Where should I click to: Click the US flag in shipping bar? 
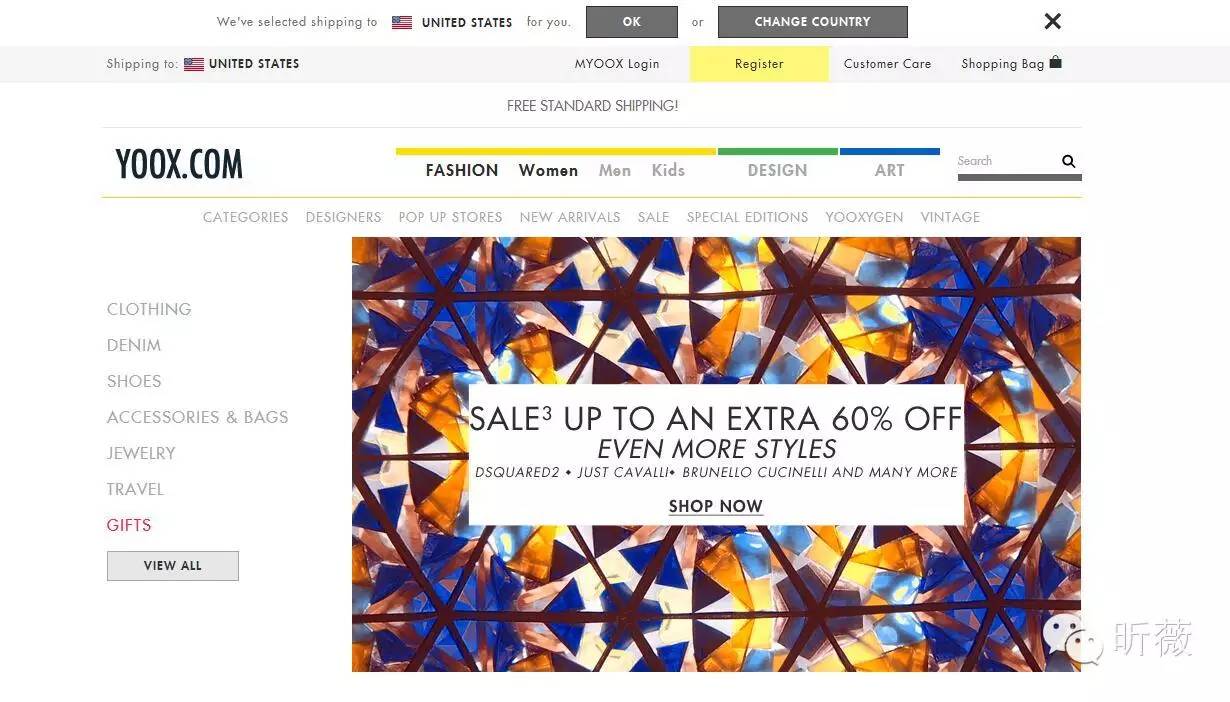(194, 64)
